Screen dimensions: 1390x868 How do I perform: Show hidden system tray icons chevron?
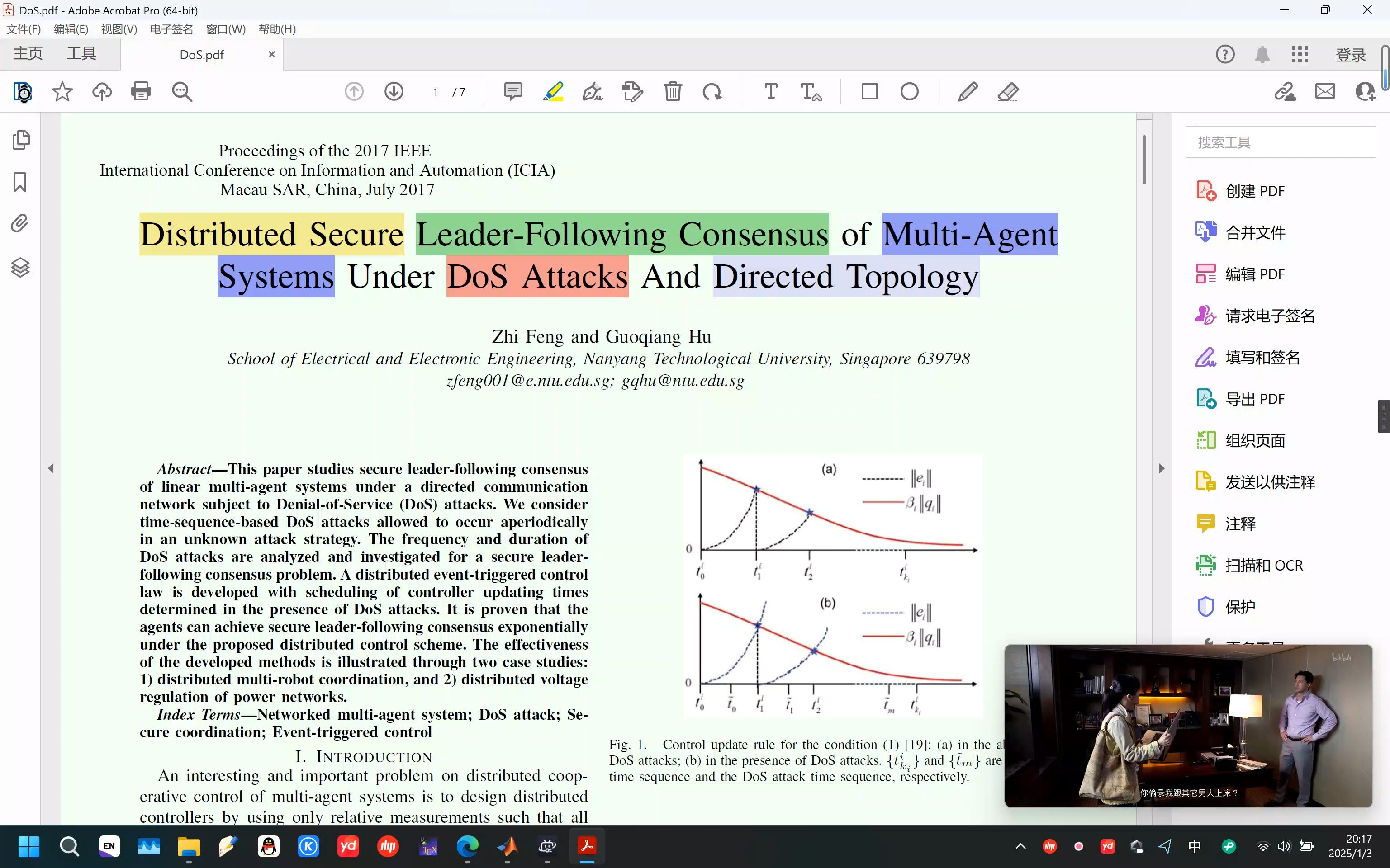pyautogui.click(x=1020, y=846)
